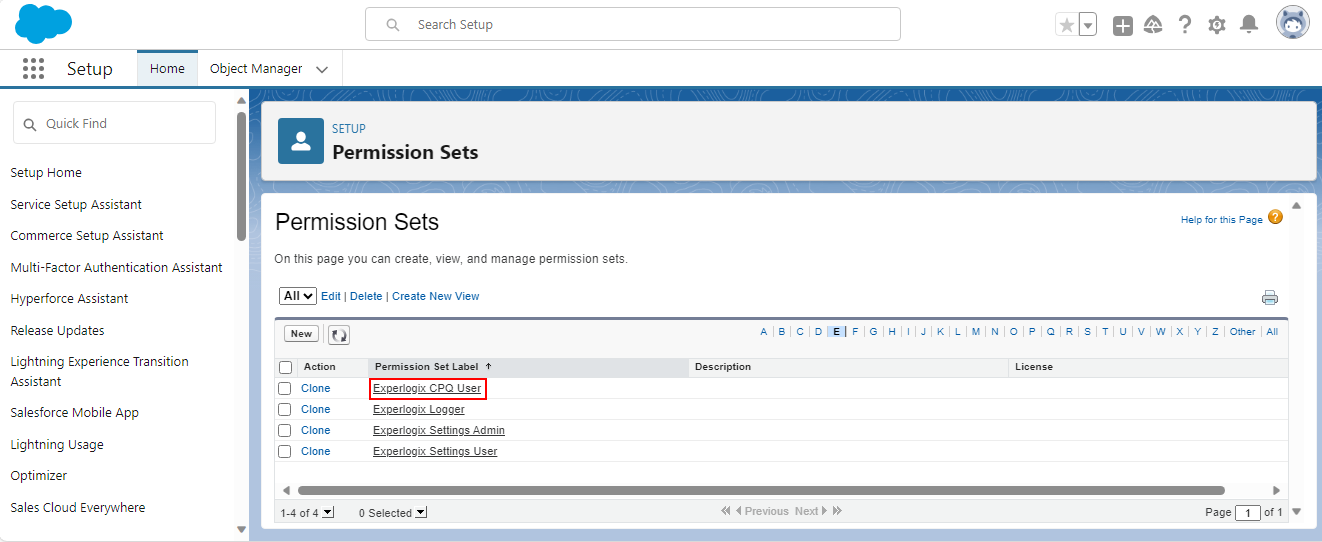The height and width of the screenshot is (542, 1322).
Task: Open the All list view dropdown
Action: pyautogui.click(x=298, y=296)
